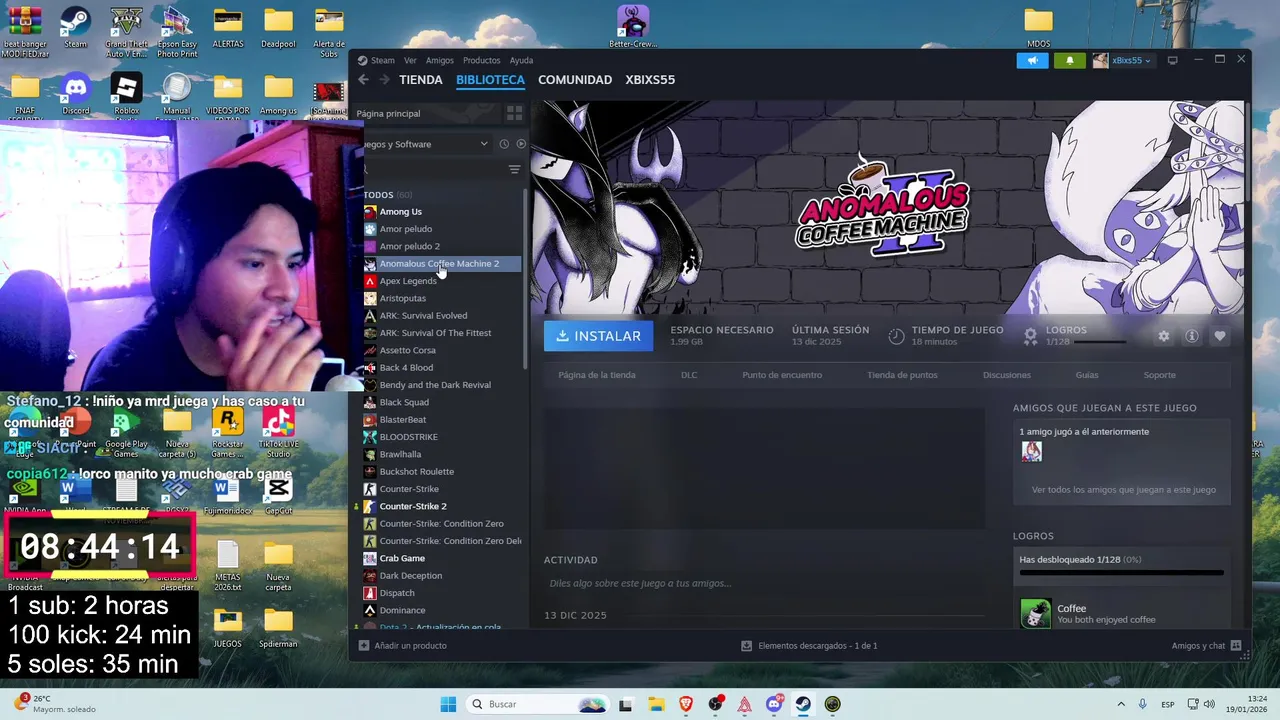Image resolution: width=1280 pixels, height=720 pixels.
Task: Open the Ayuda menu
Action: 521,60
